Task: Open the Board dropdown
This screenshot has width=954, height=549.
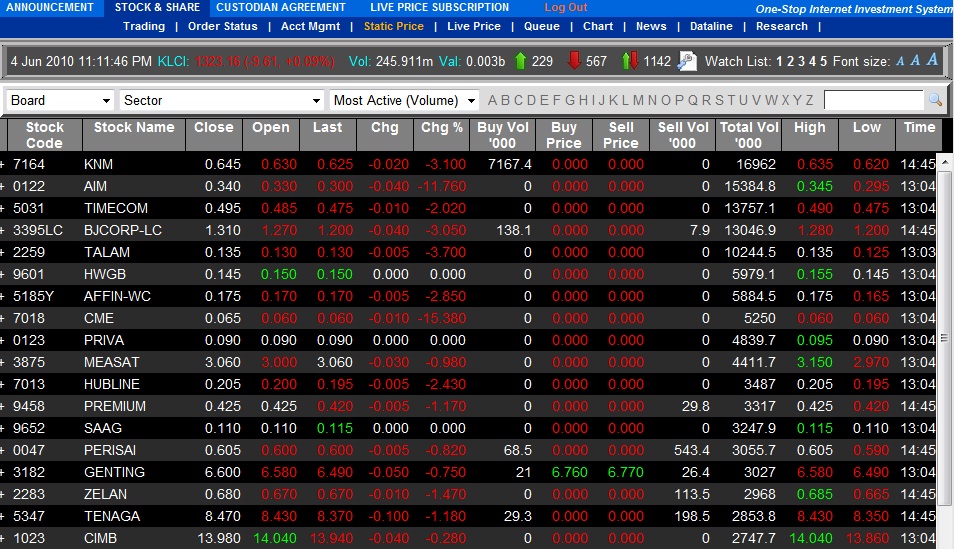Action: [60, 100]
